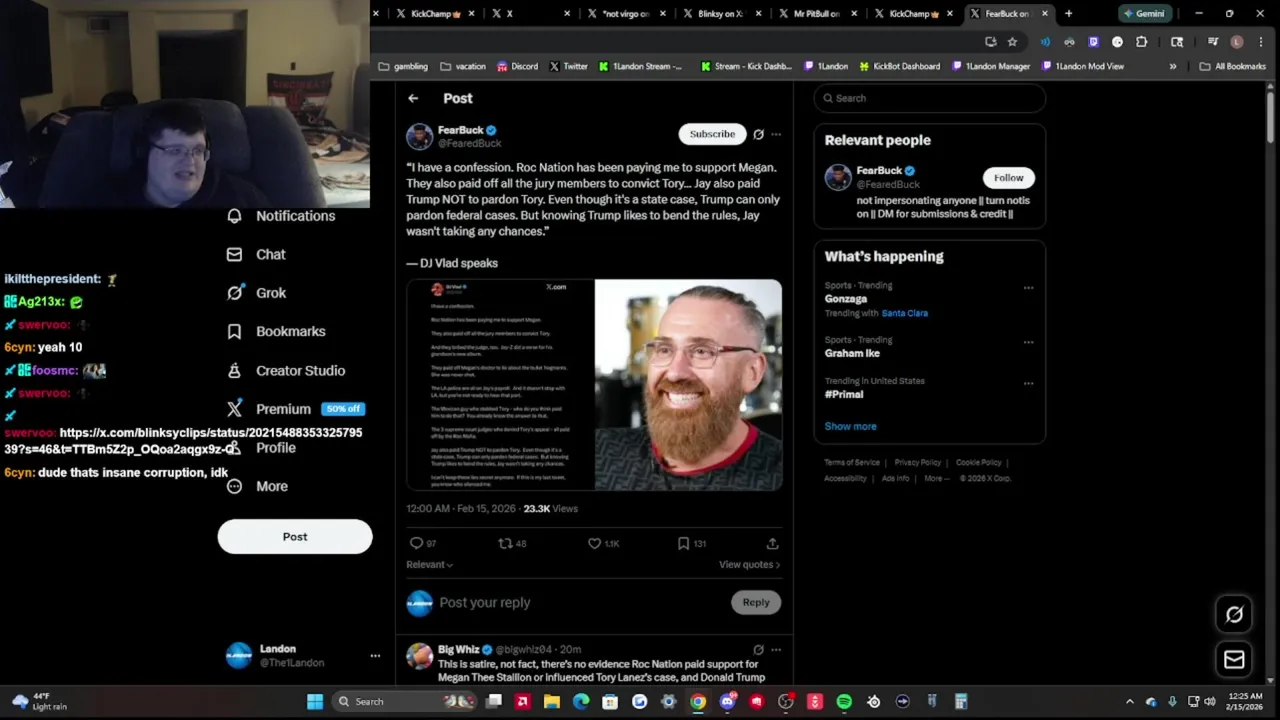1280x720 pixels.
Task: Share the FearBuck post
Action: (x=772, y=544)
